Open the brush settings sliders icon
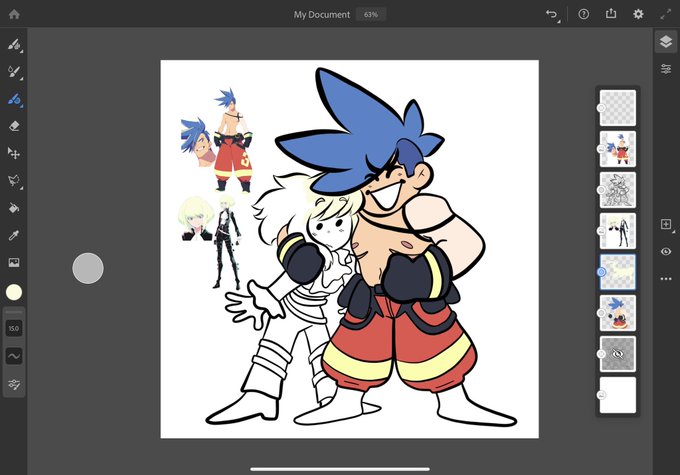 14,384
